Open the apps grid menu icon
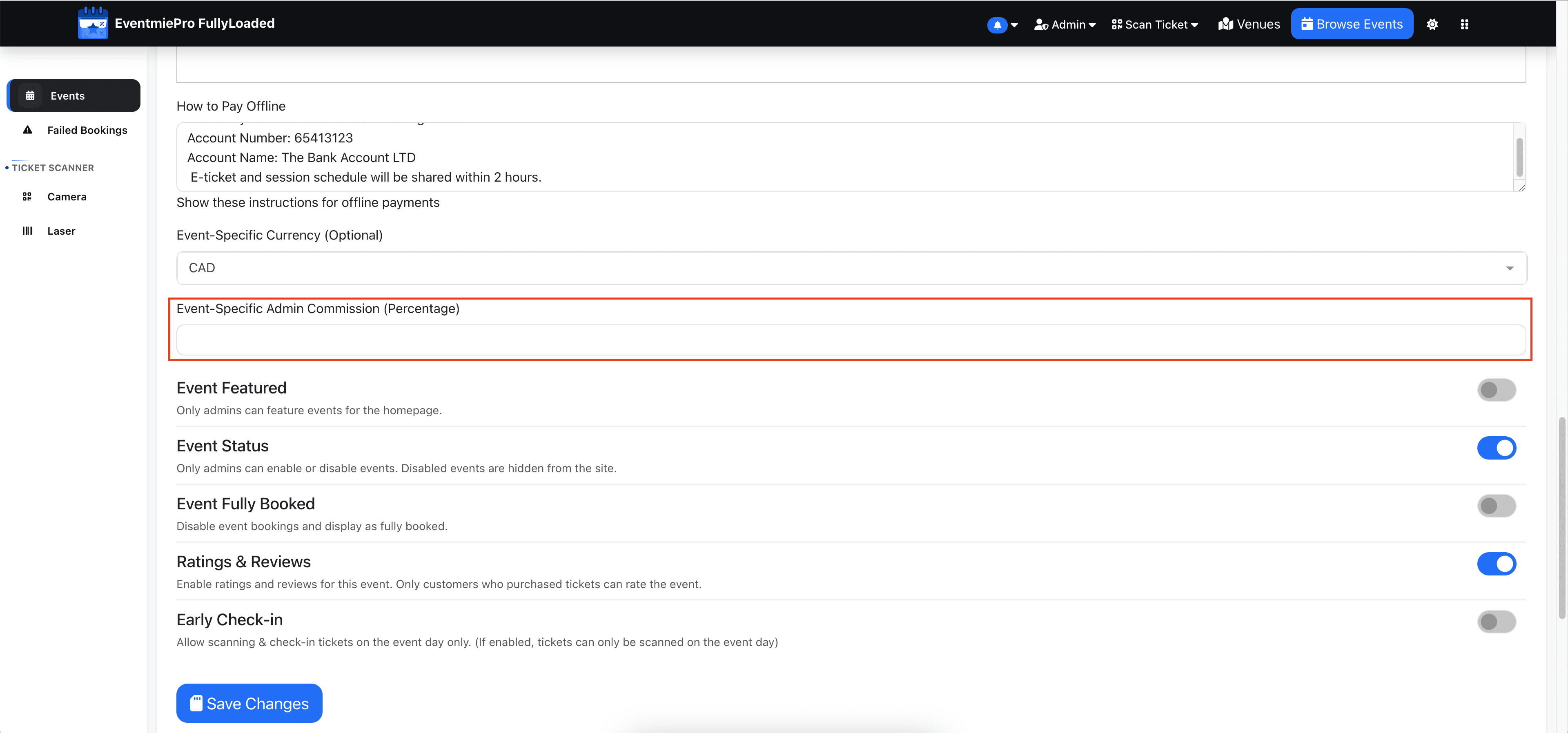The image size is (1568, 733). coord(1465,24)
